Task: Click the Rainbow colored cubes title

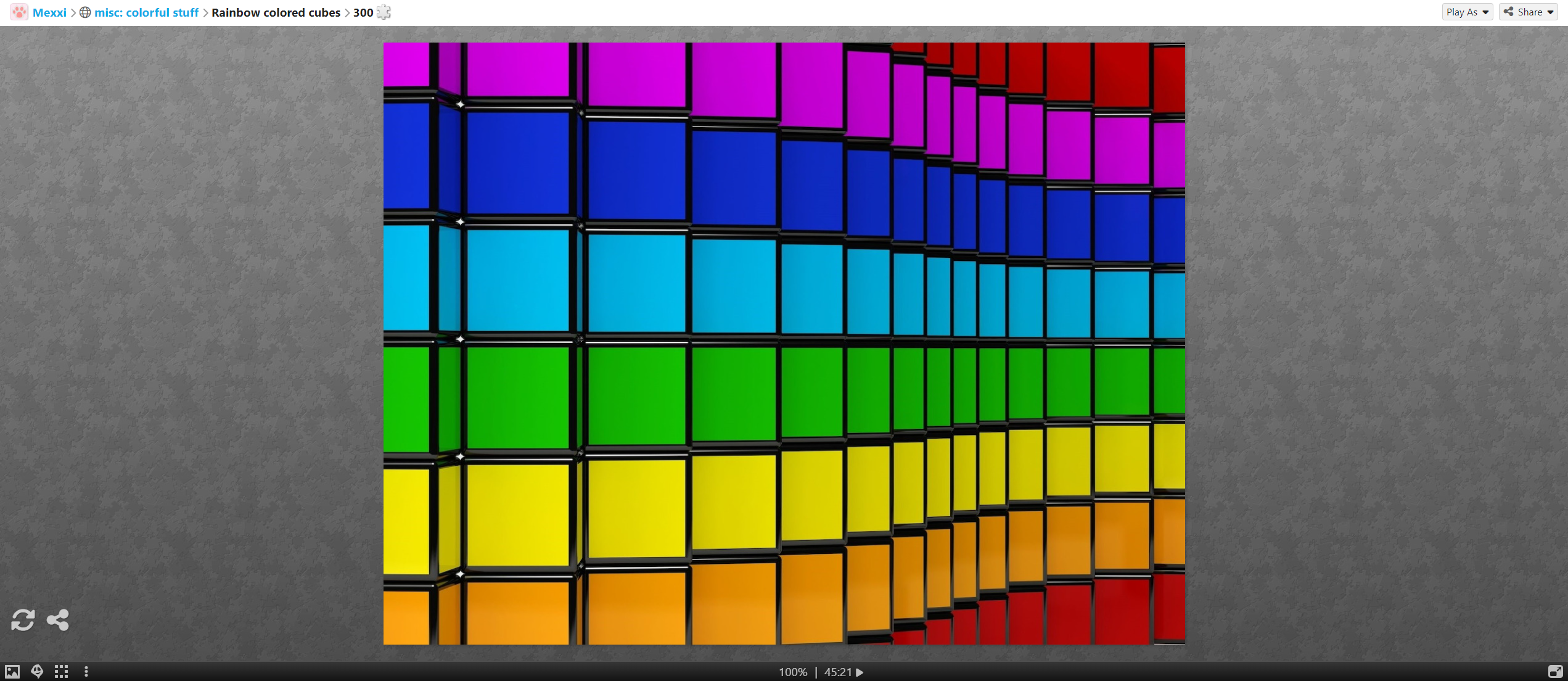Action: click(276, 12)
